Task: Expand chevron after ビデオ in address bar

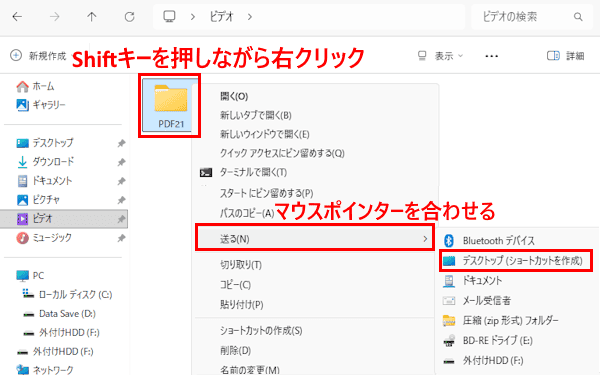Action: coord(249,17)
